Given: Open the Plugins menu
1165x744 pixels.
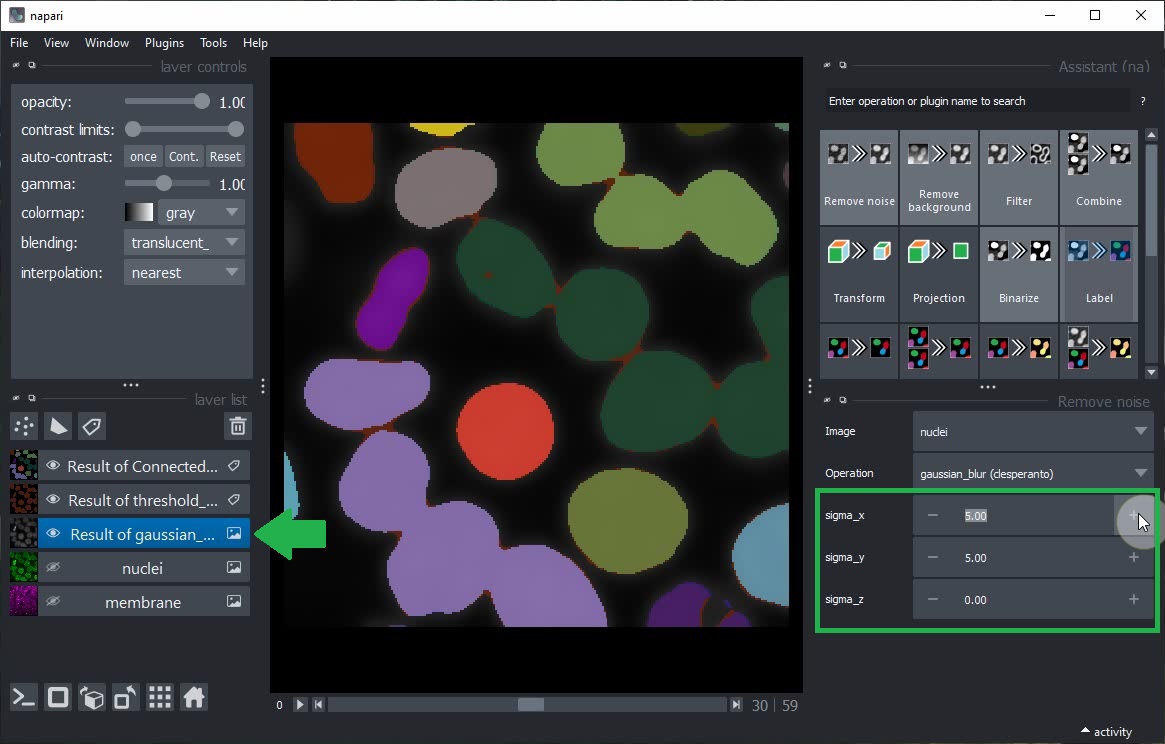Looking at the screenshot, I should [164, 43].
